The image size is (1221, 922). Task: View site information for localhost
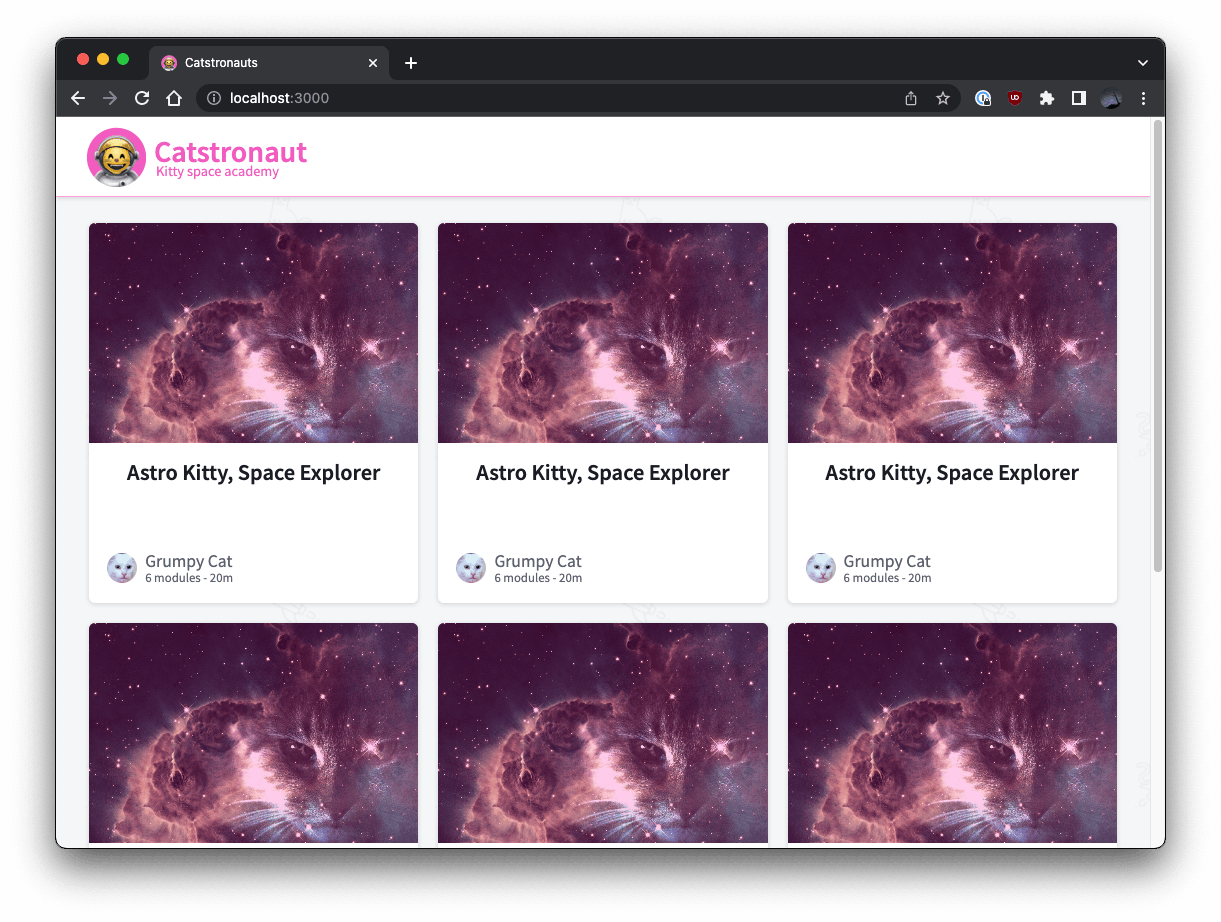[213, 98]
